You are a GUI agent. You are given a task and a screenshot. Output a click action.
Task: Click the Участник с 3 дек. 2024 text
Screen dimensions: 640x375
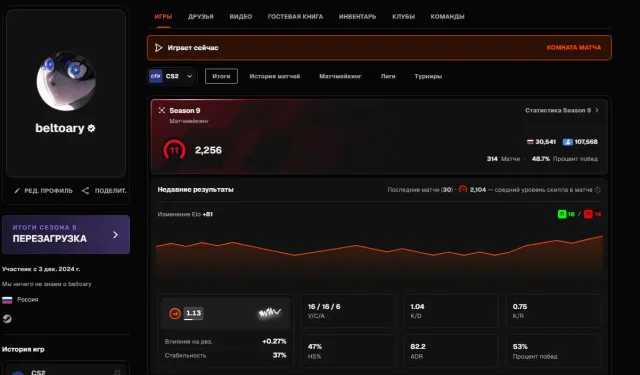(x=41, y=269)
